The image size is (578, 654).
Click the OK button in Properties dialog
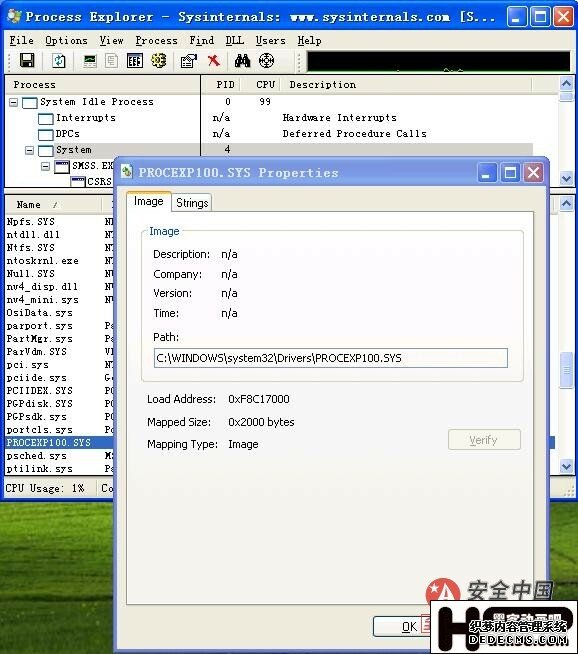tap(402, 626)
